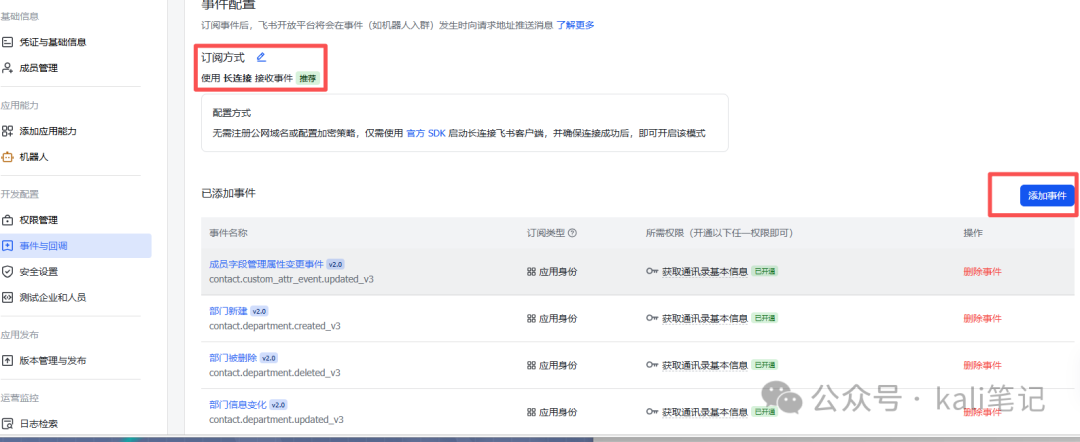Viewport: 1080px width, 442px height.
Task: Open 部门新建 event link
Action: click(227, 311)
